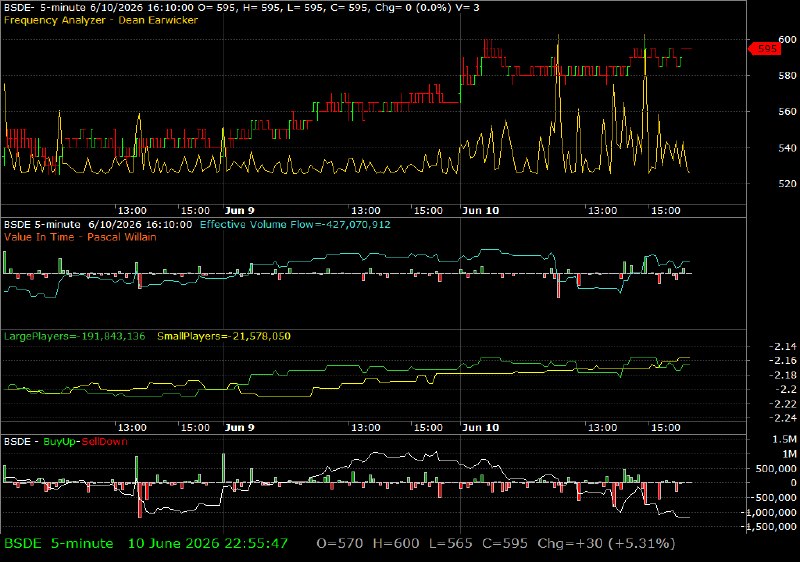Click the 580 price axis label
Screen dimensions: 800x562
point(787,75)
